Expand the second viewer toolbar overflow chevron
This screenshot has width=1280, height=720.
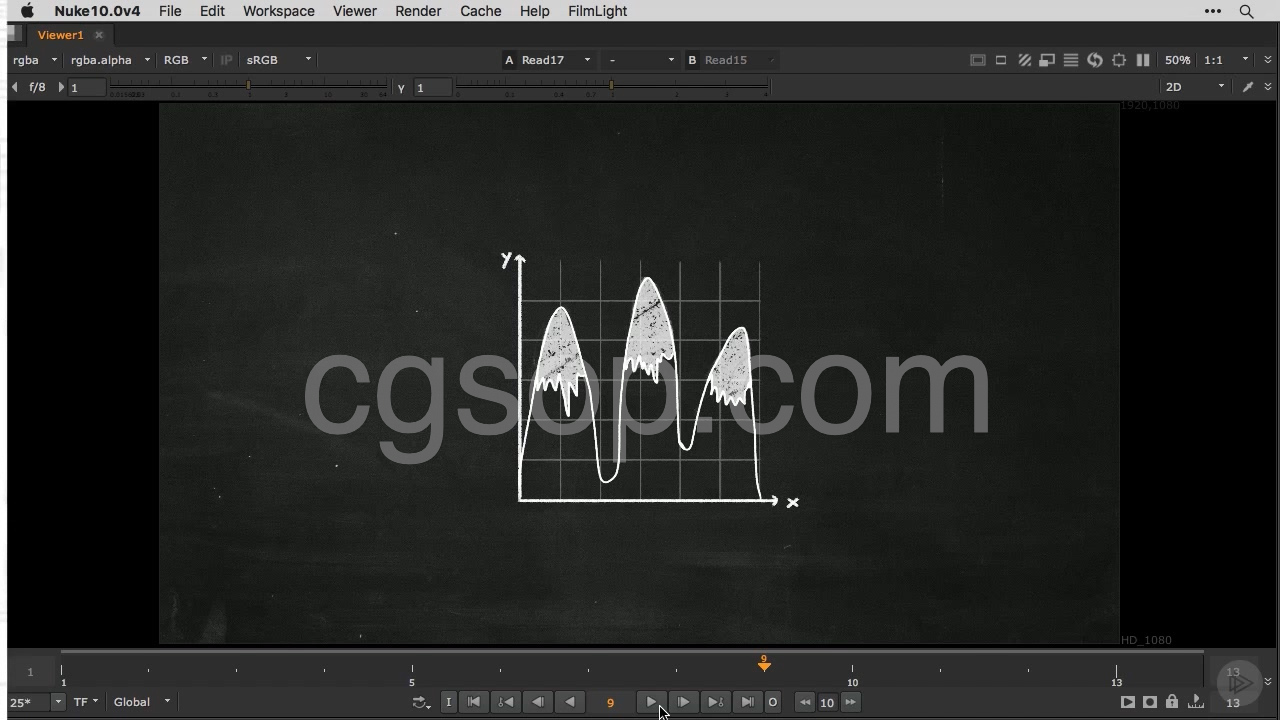click(1268, 87)
